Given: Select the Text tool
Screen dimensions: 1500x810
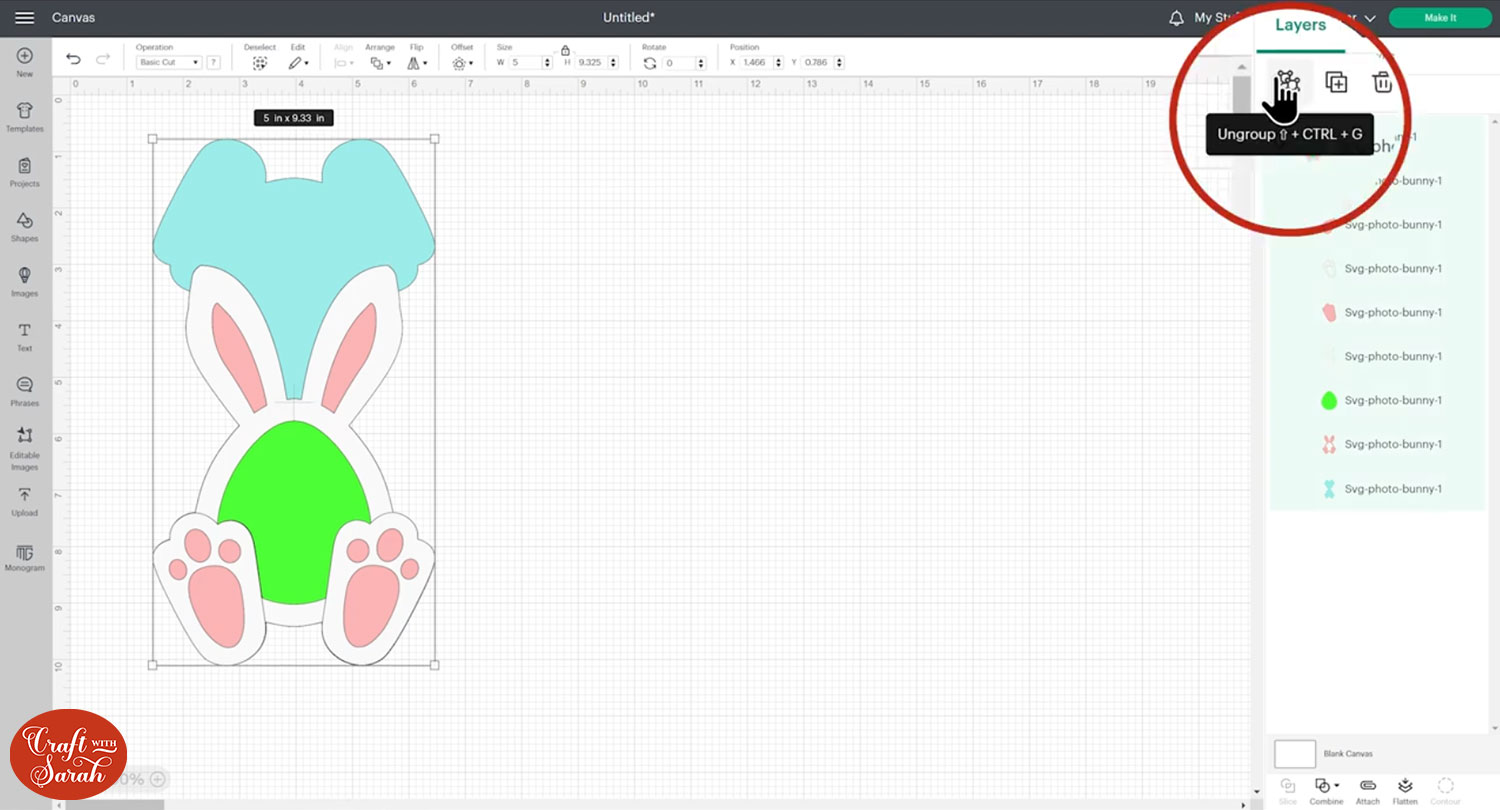Looking at the screenshot, I should tap(25, 337).
